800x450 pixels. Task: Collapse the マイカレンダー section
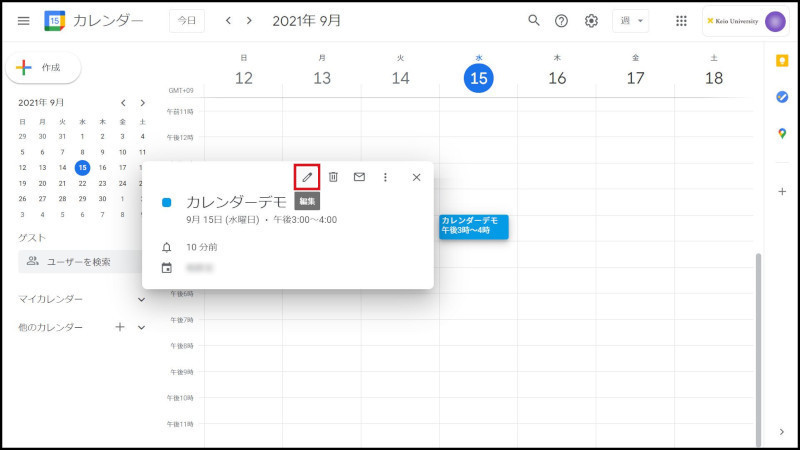click(x=141, y=299)
